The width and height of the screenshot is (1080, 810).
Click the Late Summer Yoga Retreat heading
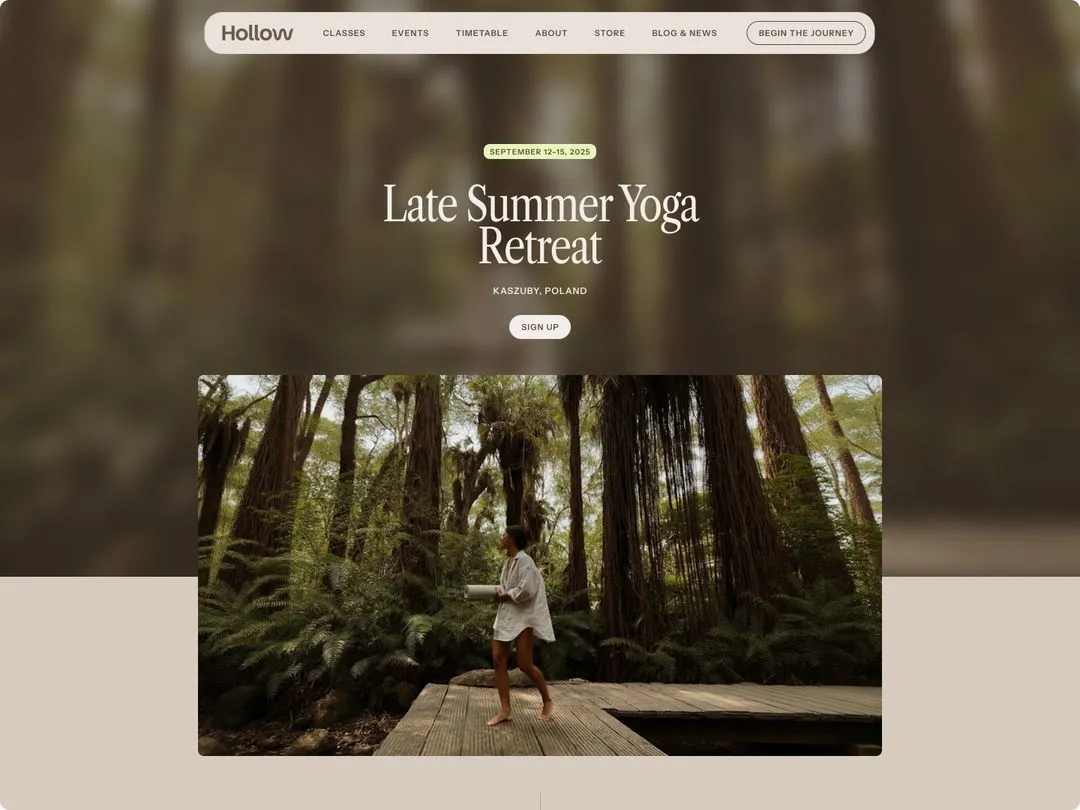(541, 224)
